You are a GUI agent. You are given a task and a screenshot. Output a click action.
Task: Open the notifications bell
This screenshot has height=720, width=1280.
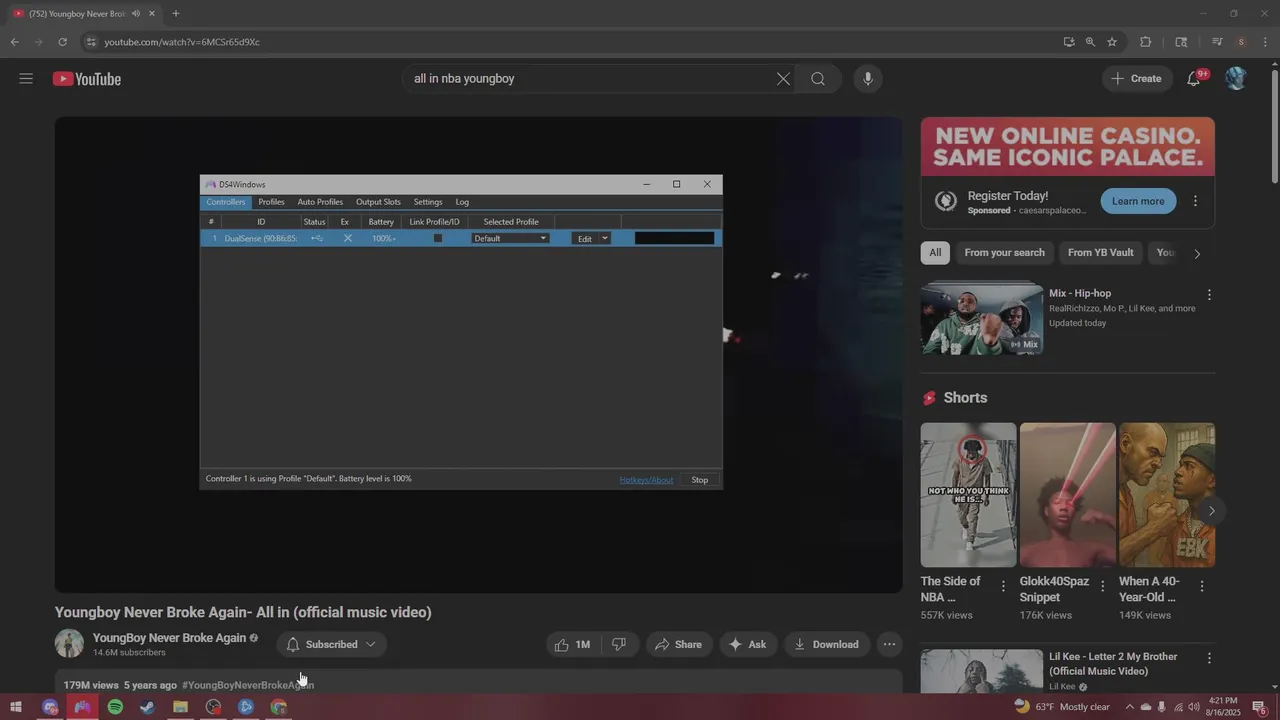point(1194,78)
